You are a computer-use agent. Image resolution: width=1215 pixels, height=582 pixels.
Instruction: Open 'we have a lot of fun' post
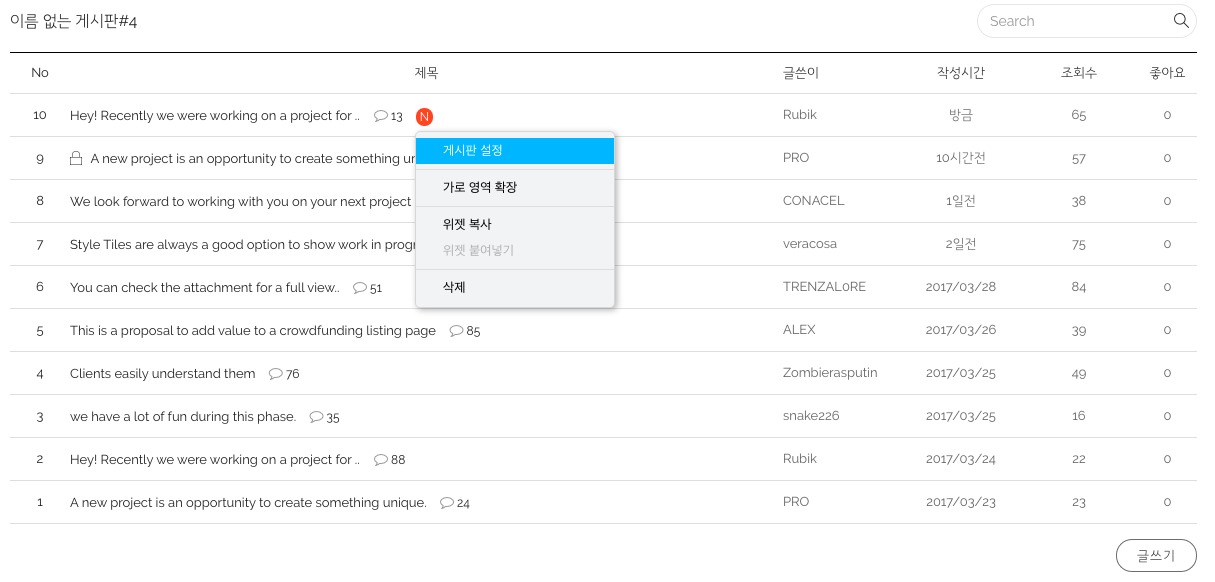pyautogui.click(x=183, y=417)
